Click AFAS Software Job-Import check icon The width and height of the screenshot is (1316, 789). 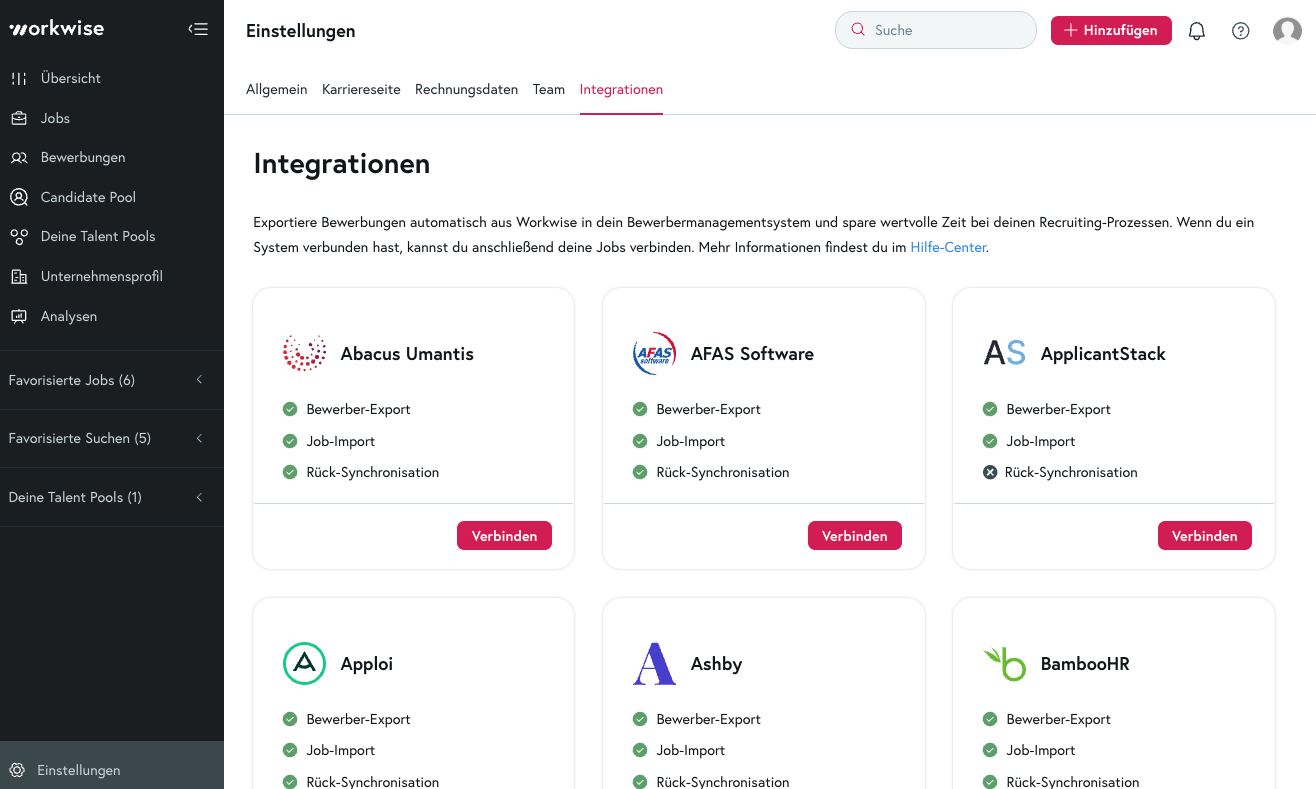[x=640, y=441]
